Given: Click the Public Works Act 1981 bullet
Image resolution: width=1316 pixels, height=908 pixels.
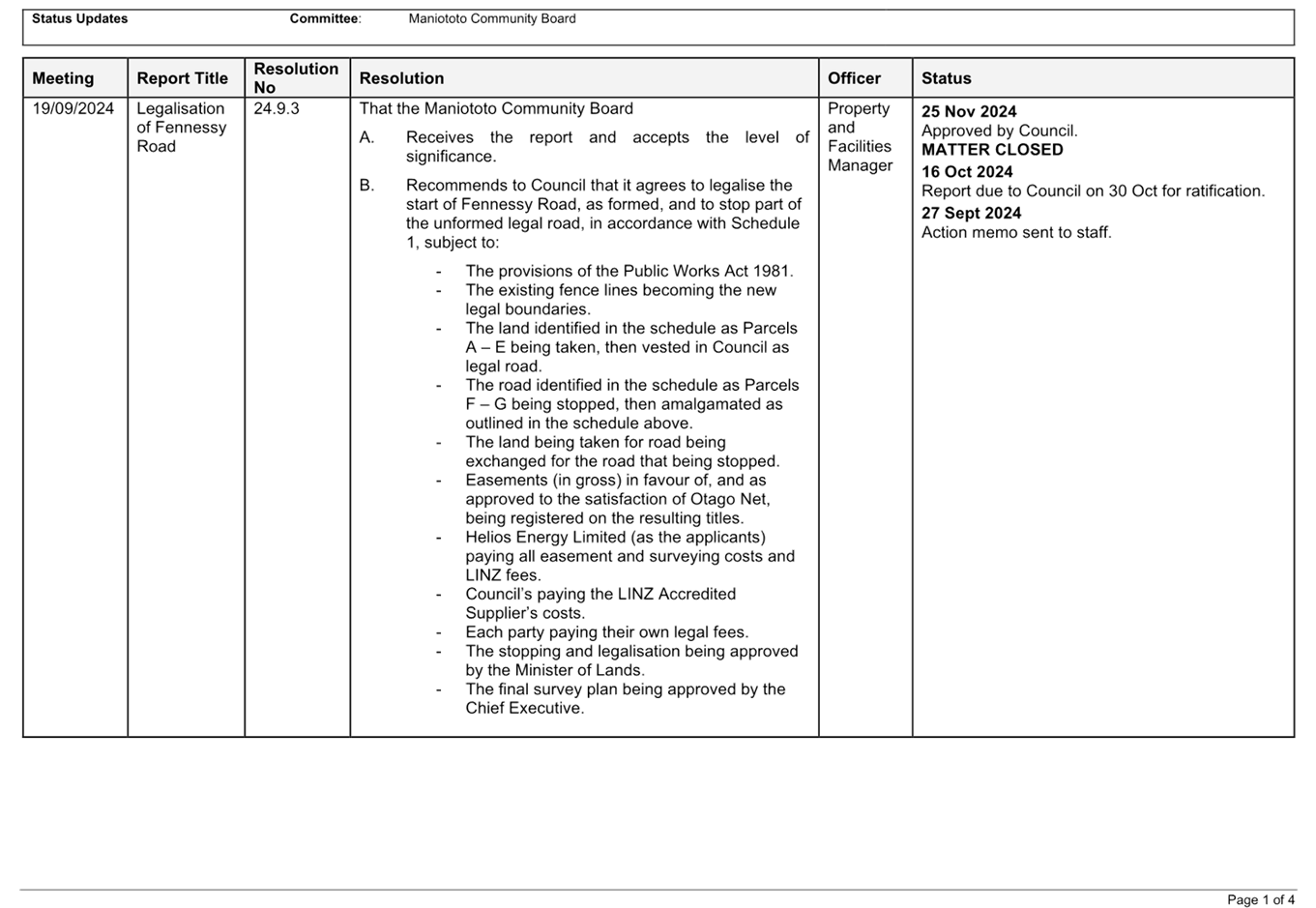Looking at the screenshot, I should 629,272.
